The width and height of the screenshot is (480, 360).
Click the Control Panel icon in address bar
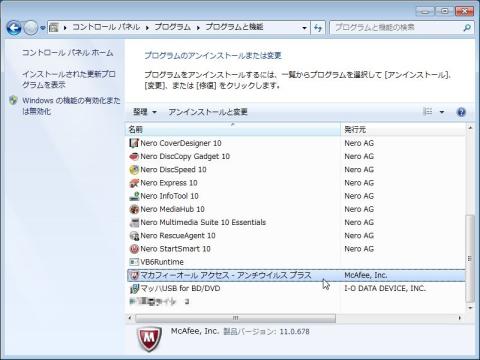(54, 27)
